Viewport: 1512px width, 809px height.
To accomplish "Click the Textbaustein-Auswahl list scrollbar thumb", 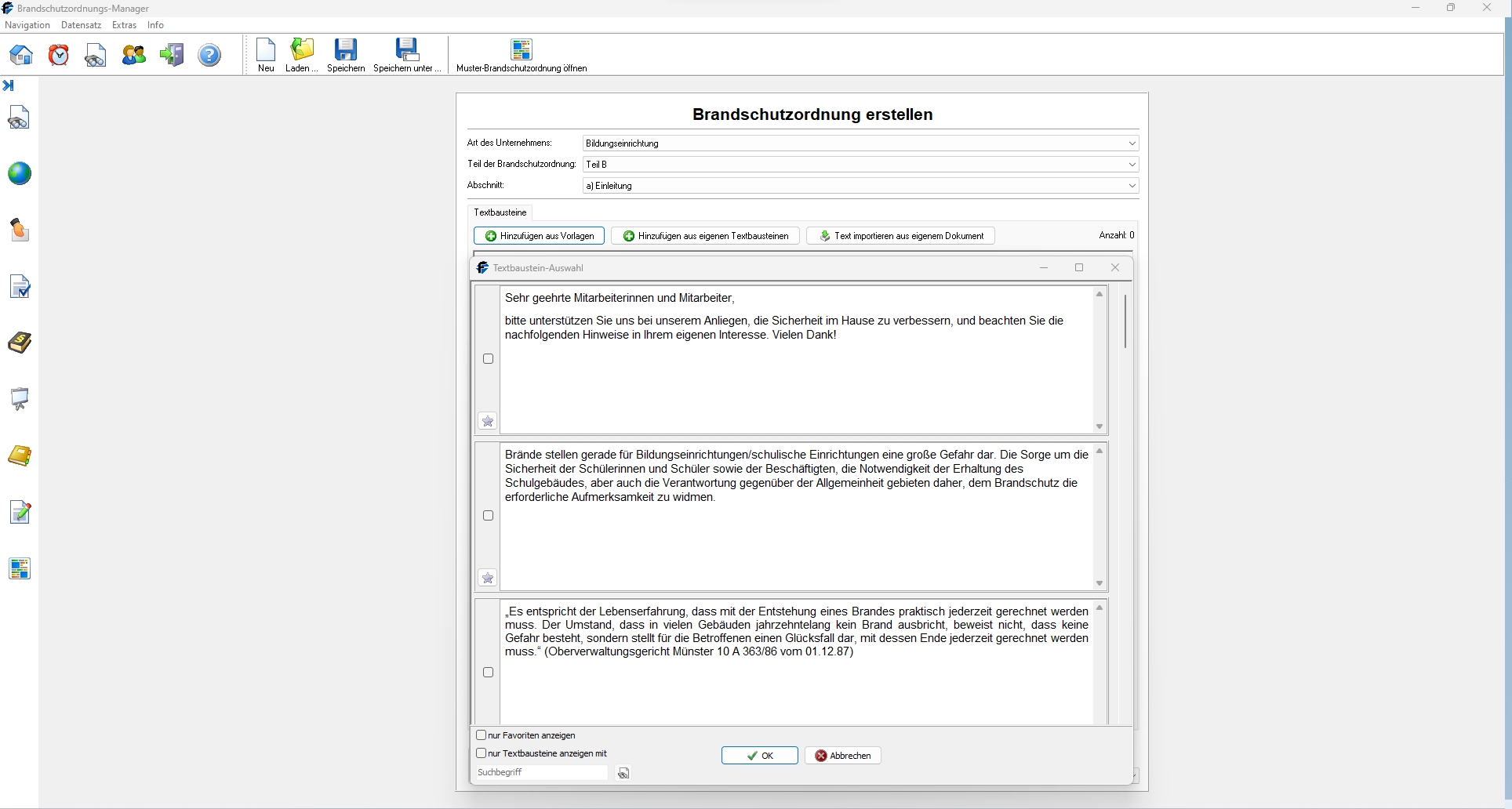I will pos(1125,321).
